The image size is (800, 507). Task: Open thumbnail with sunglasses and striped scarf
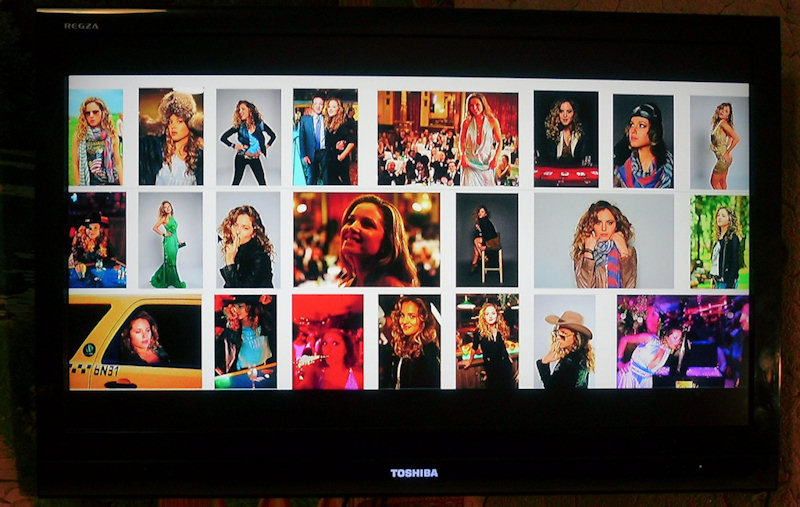[96, 137]
